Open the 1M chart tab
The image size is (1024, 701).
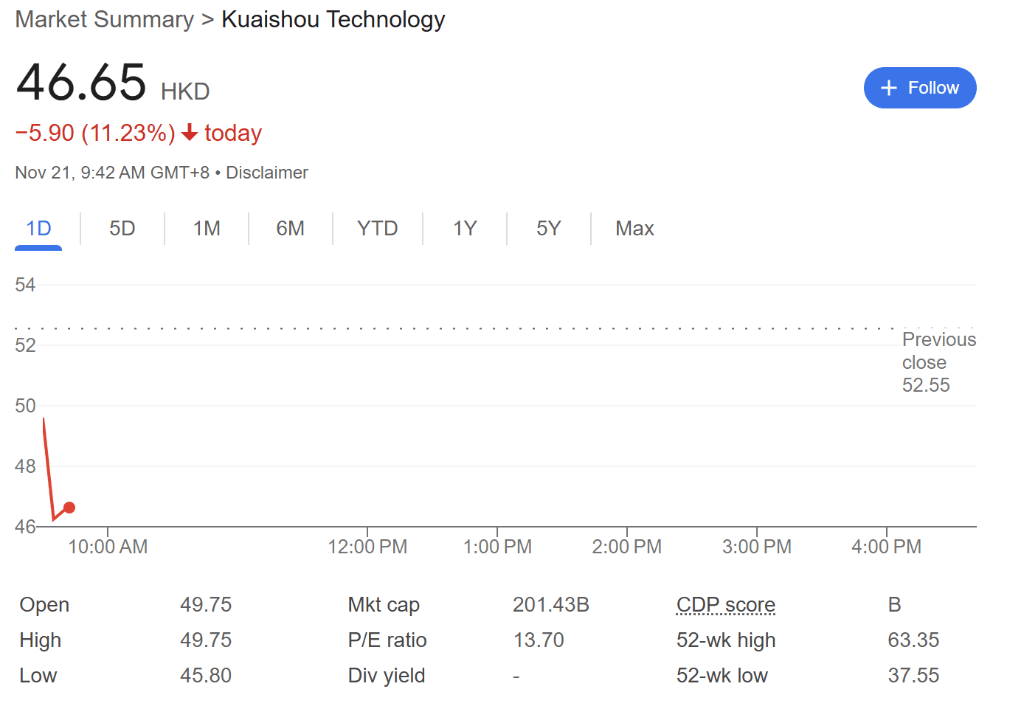(206, 229)
